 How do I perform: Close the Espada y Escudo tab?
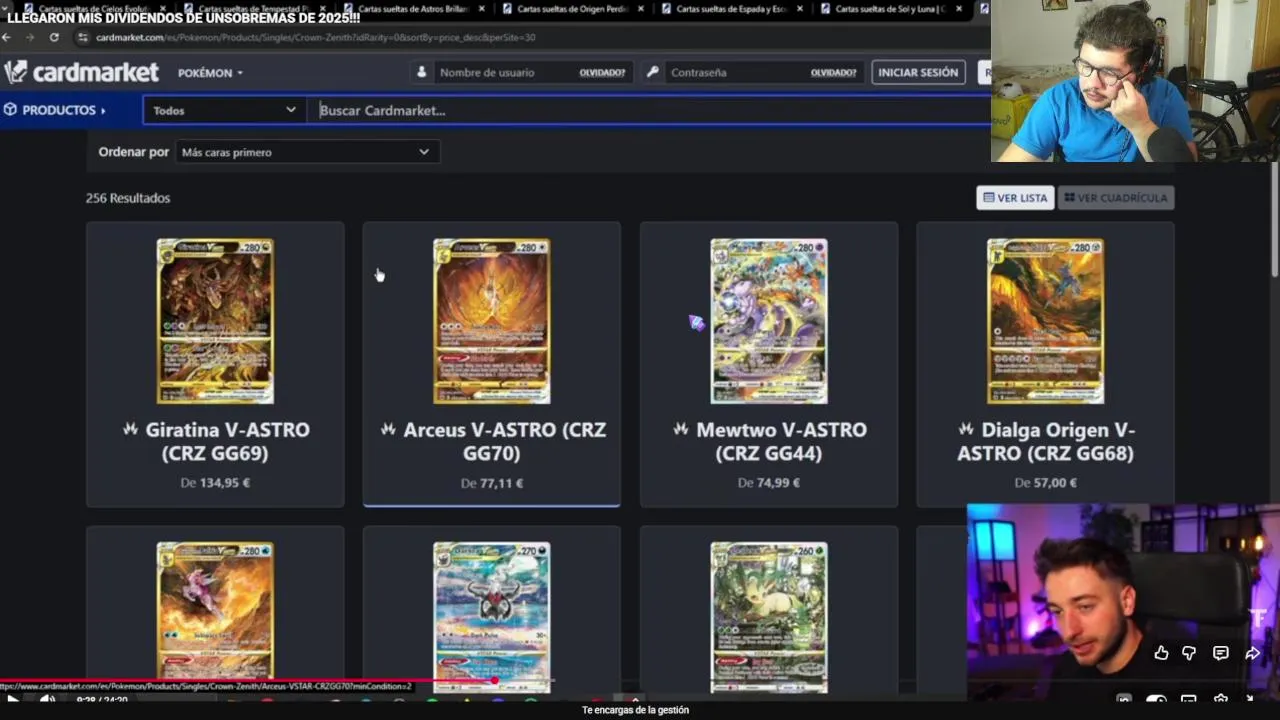tap(800, 9)
